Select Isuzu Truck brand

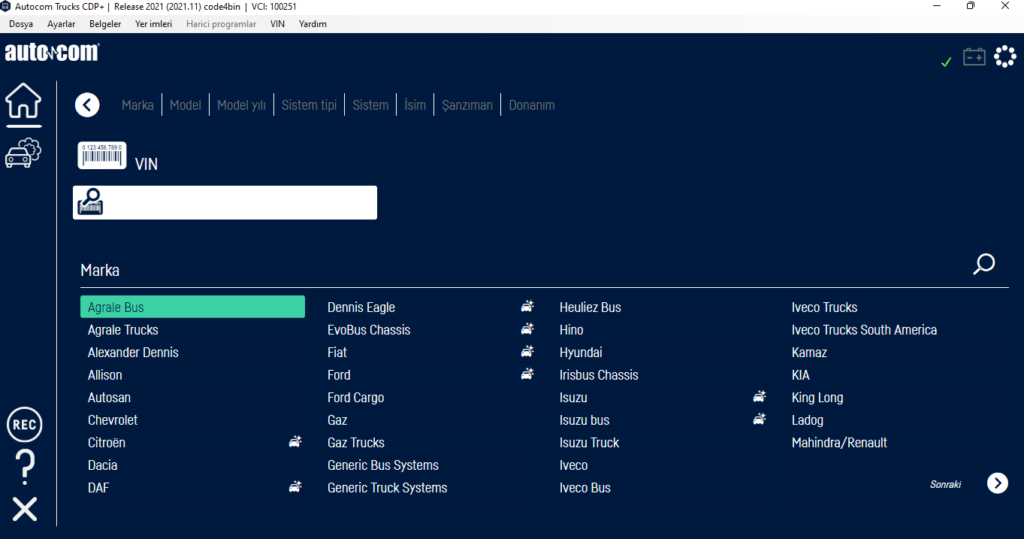[589, 442]
